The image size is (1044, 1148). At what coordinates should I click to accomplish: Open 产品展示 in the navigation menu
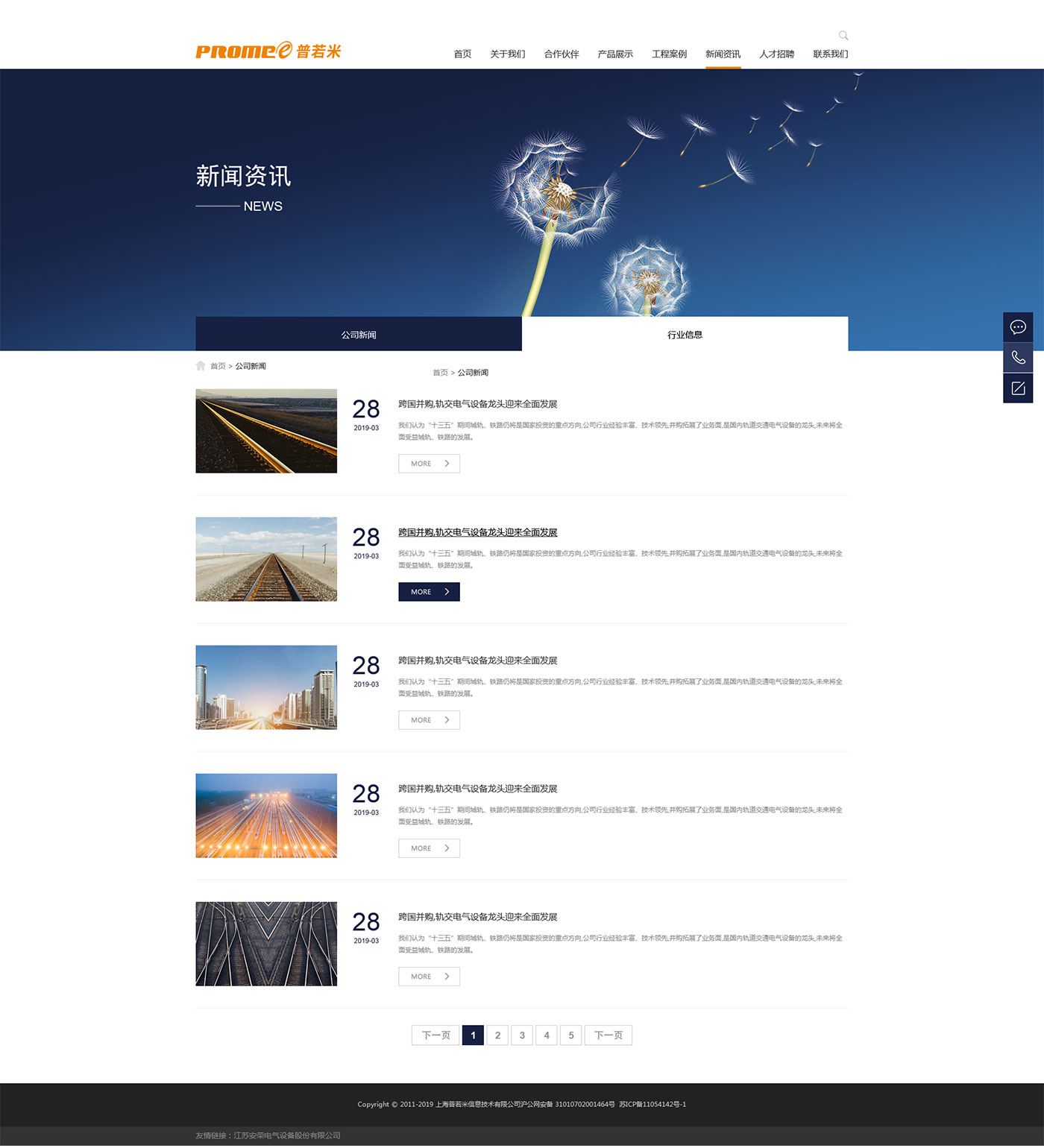[614, 54]
